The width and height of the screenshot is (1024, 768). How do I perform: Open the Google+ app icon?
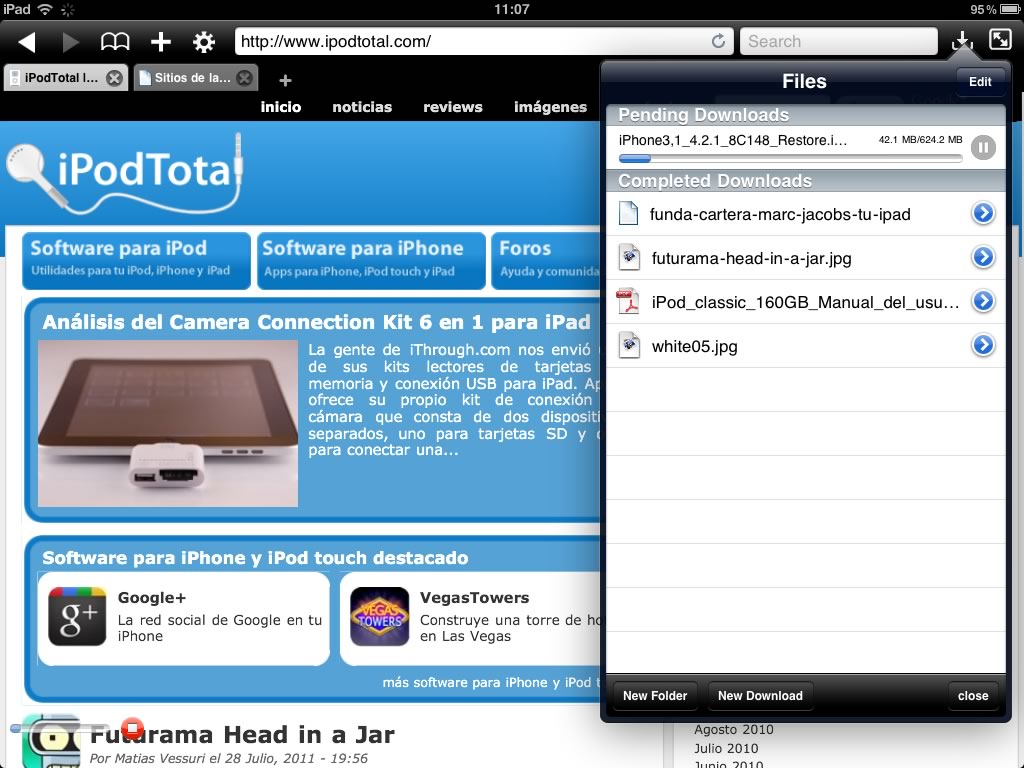pyautogui.click(x=77, y=616)
